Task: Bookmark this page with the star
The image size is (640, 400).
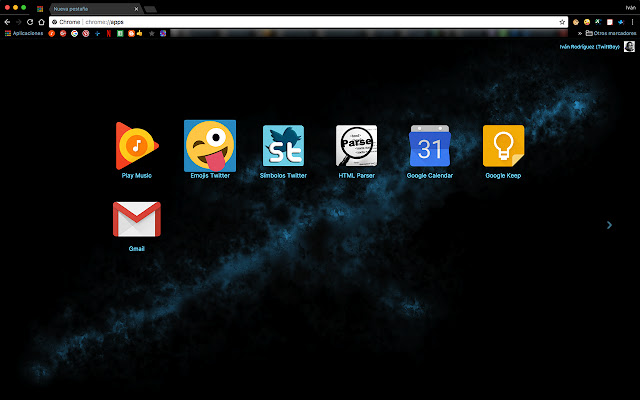Action: [562, 22]
